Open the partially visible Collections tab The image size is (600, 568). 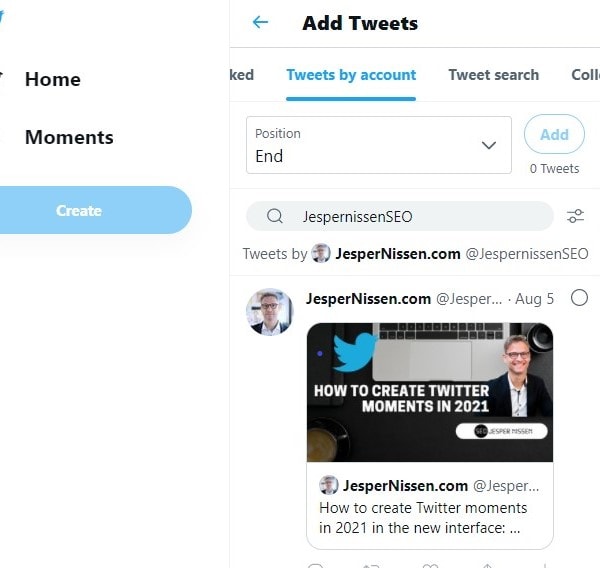click(585, 75)
